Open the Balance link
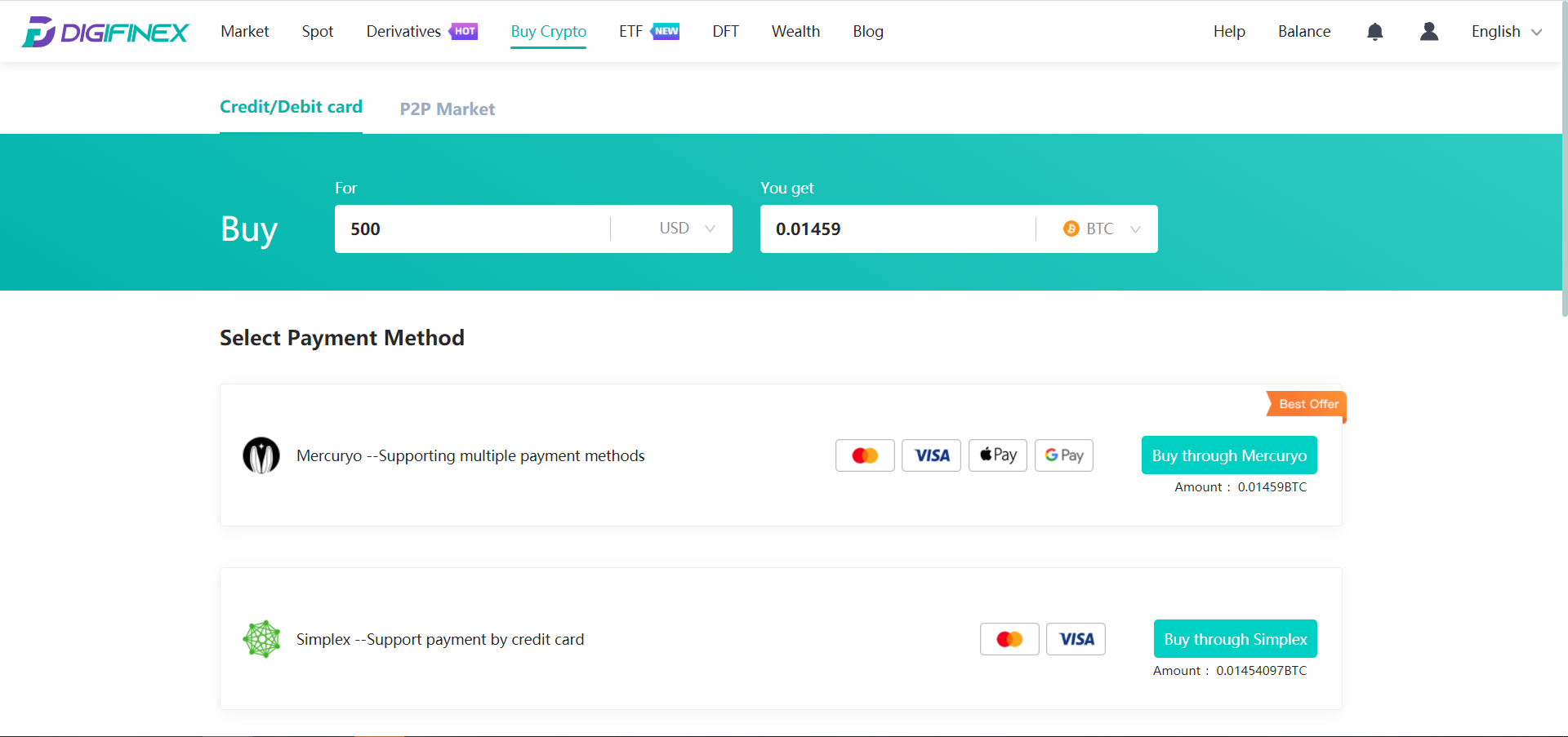 (1304, 31)
